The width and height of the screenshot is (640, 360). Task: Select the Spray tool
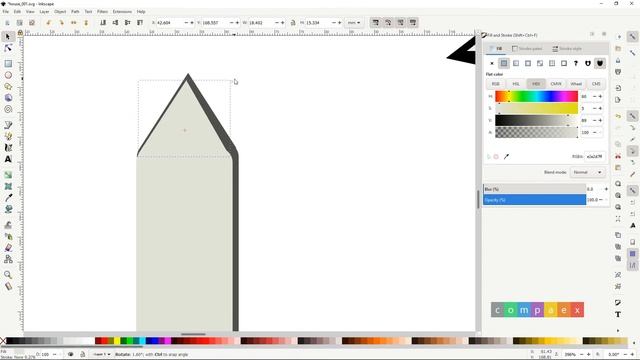click(8, 236)
